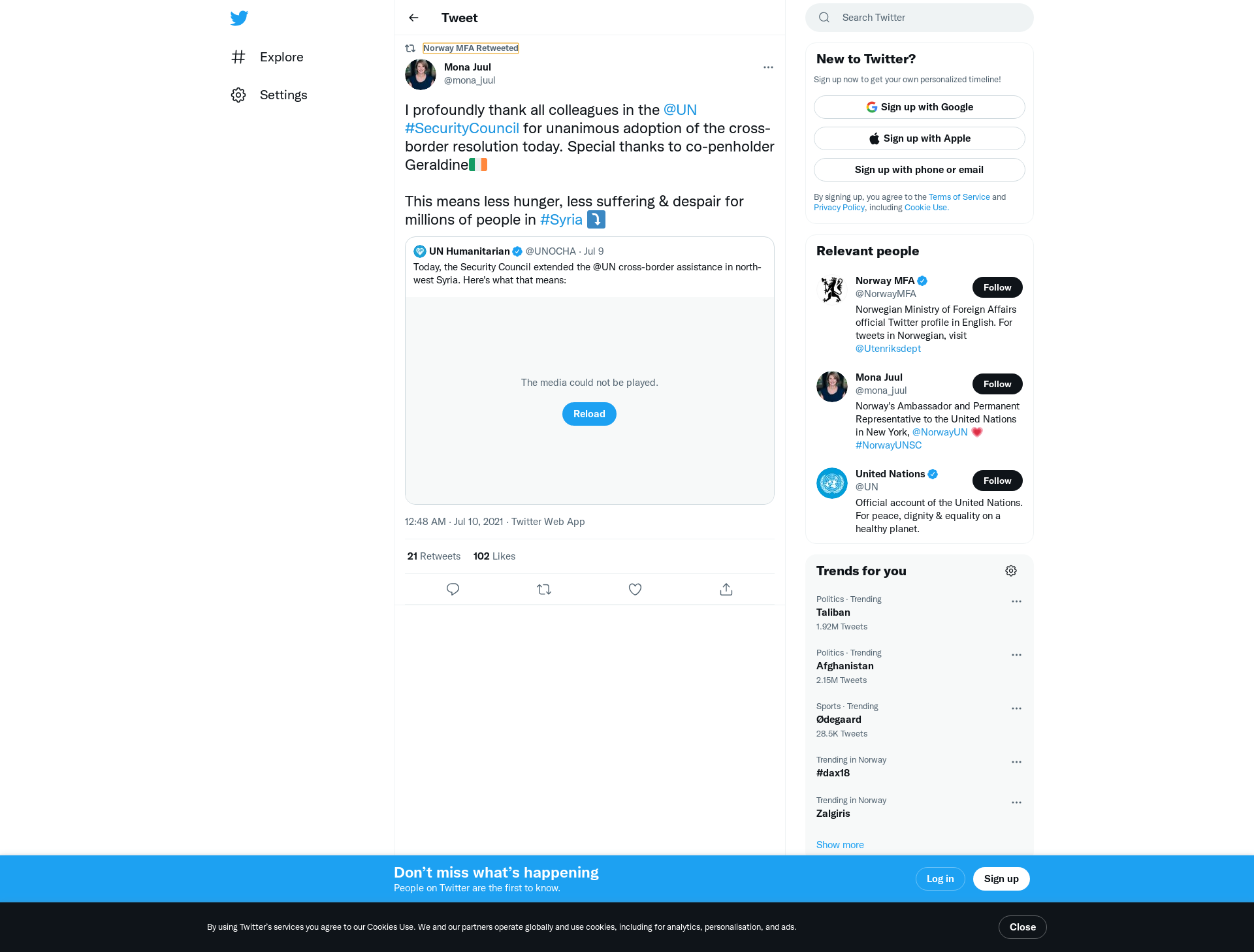Close the cookies notice banner

tap(1023, 927)
